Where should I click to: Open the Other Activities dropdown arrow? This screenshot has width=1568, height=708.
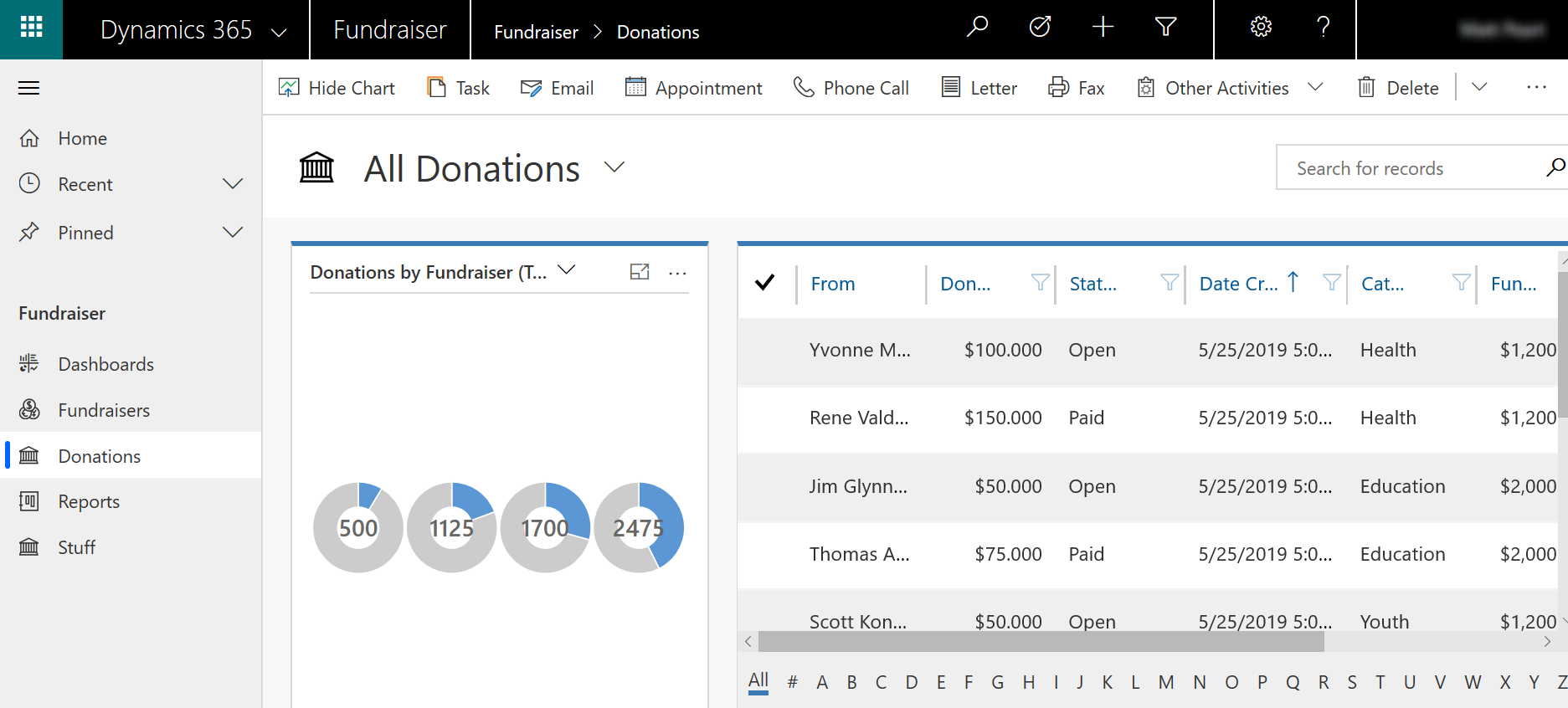point(1315,87)
